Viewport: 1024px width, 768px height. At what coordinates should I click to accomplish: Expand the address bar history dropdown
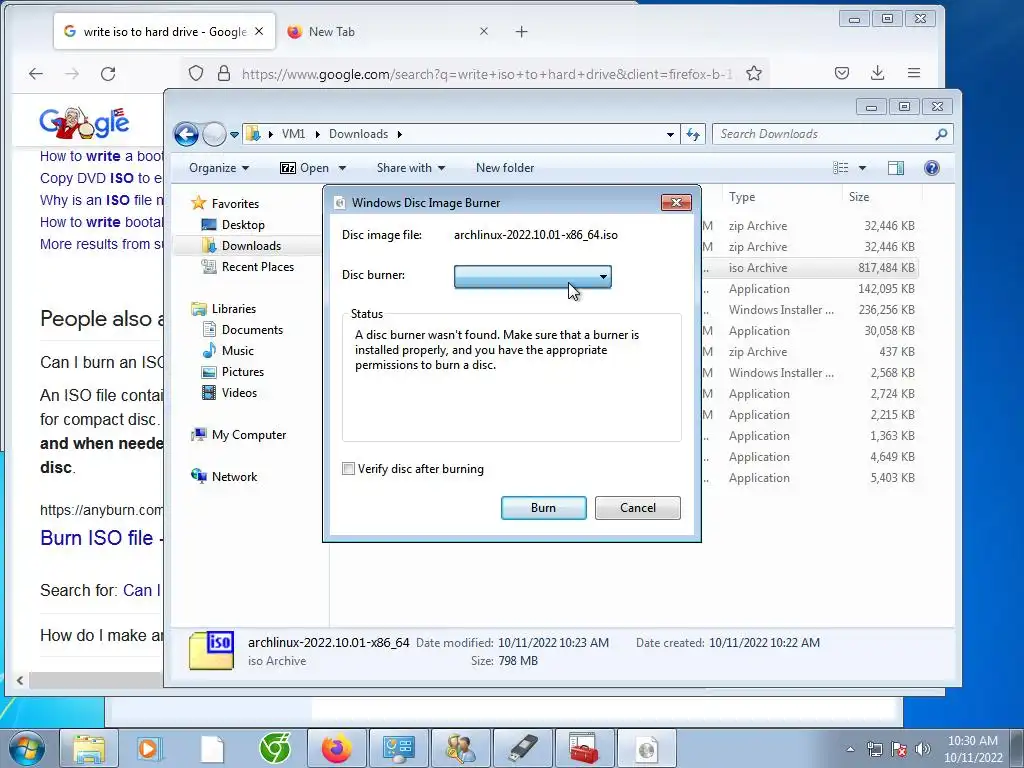coord(670,134)
